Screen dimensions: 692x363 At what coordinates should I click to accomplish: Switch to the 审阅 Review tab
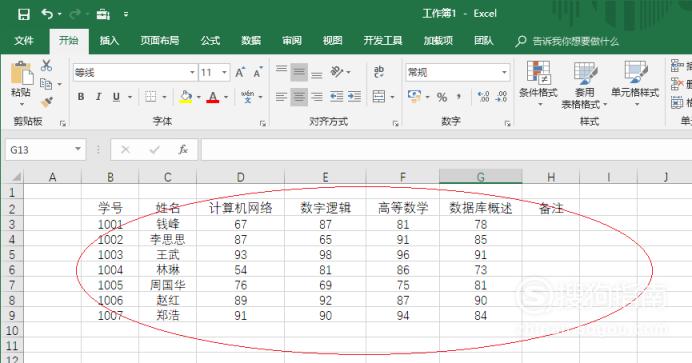(x=292, y=41)
